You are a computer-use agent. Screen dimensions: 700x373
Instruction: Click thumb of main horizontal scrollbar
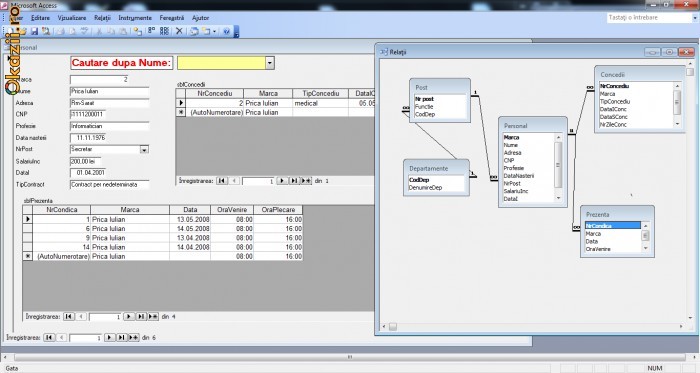pyautogui.click(x=350, y=357)
